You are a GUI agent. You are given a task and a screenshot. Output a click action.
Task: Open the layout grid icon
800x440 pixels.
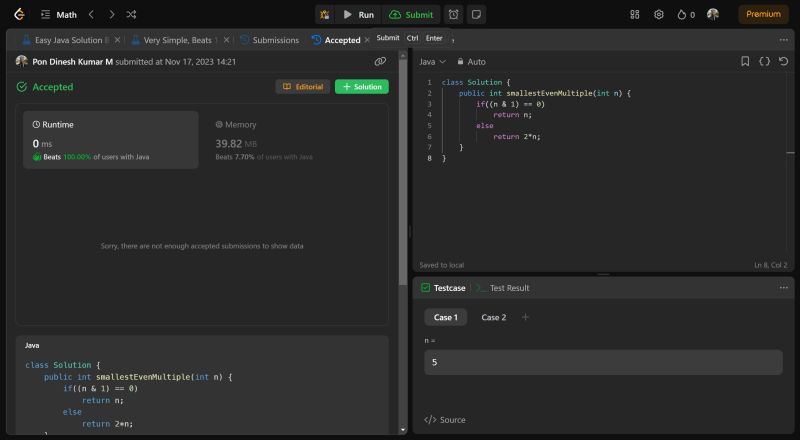(635, 15)
